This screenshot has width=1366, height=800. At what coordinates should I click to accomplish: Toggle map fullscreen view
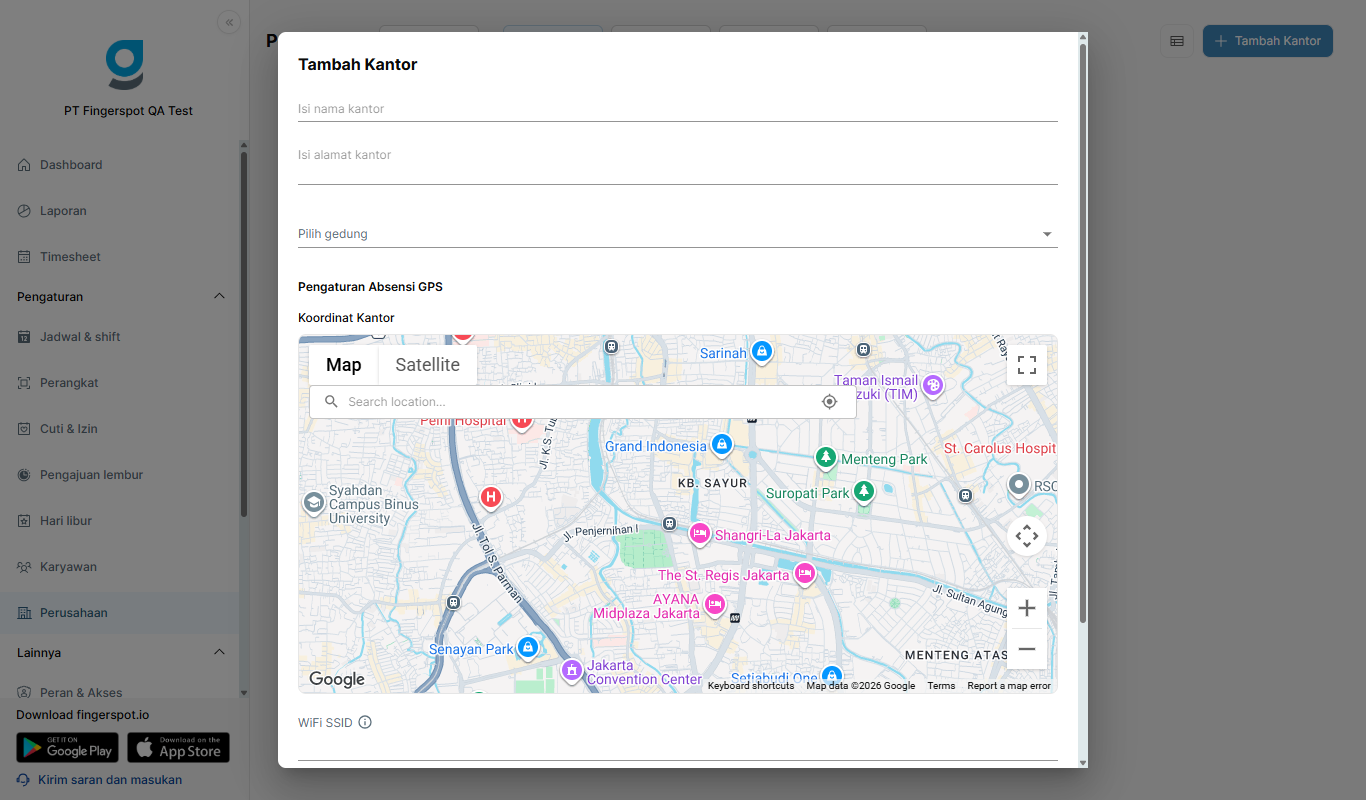click(1027, 365)
